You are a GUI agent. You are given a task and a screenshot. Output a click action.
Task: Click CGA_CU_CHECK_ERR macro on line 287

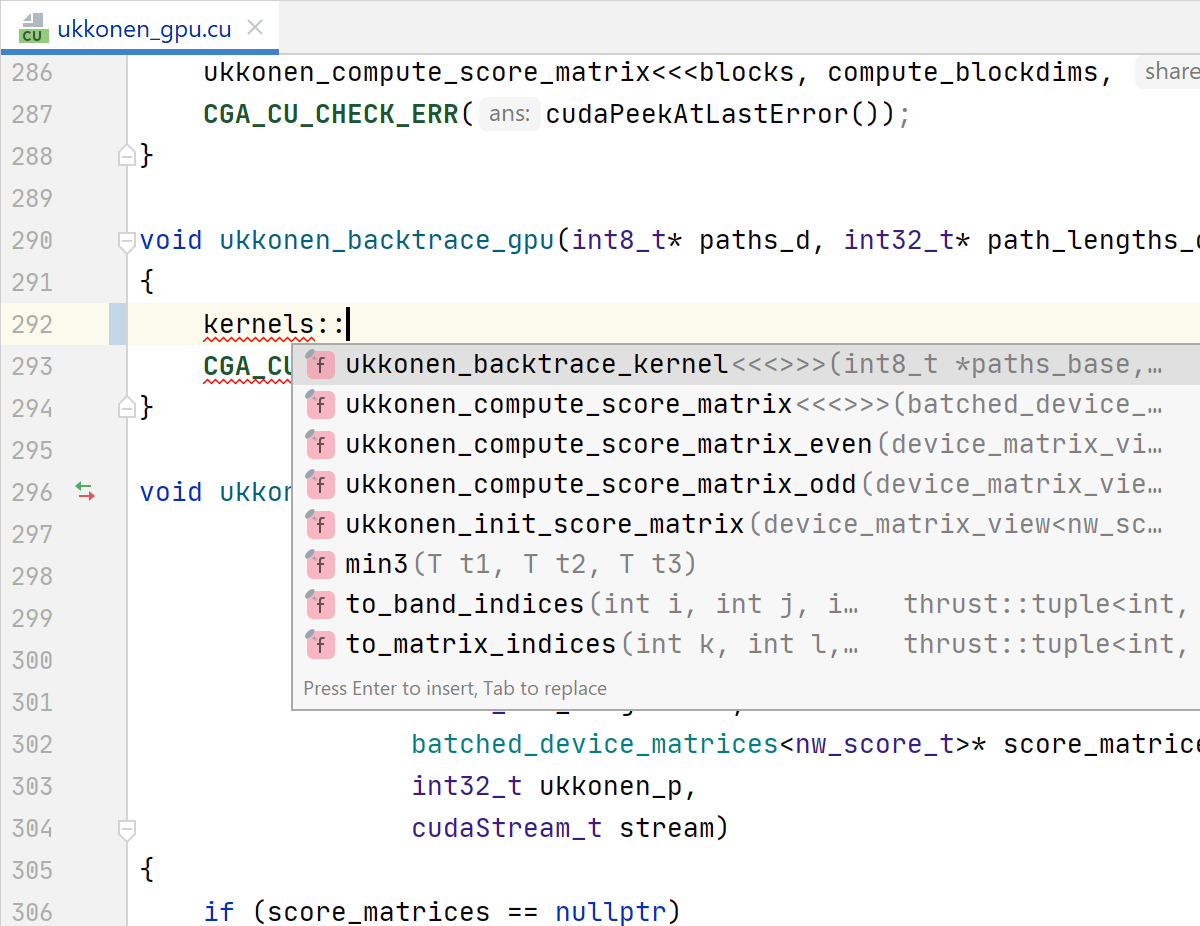click(x=331, y=115)
